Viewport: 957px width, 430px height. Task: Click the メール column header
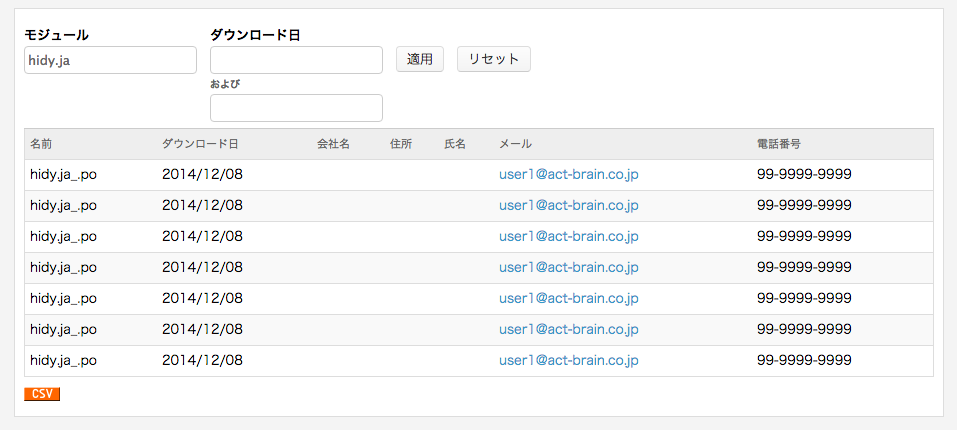tap(515, 144)
